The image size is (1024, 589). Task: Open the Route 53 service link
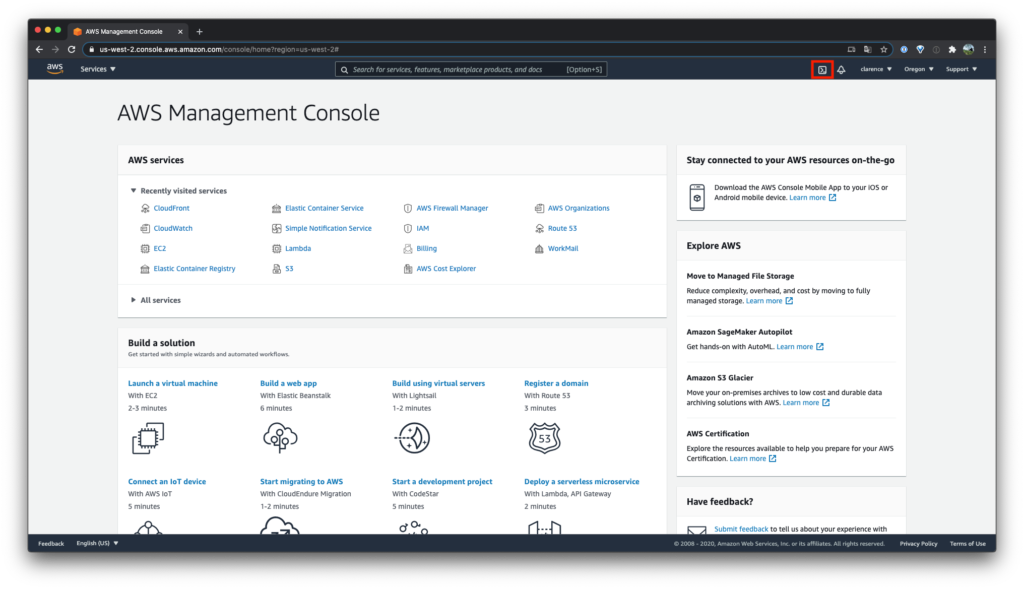click(x=562, y=228)
